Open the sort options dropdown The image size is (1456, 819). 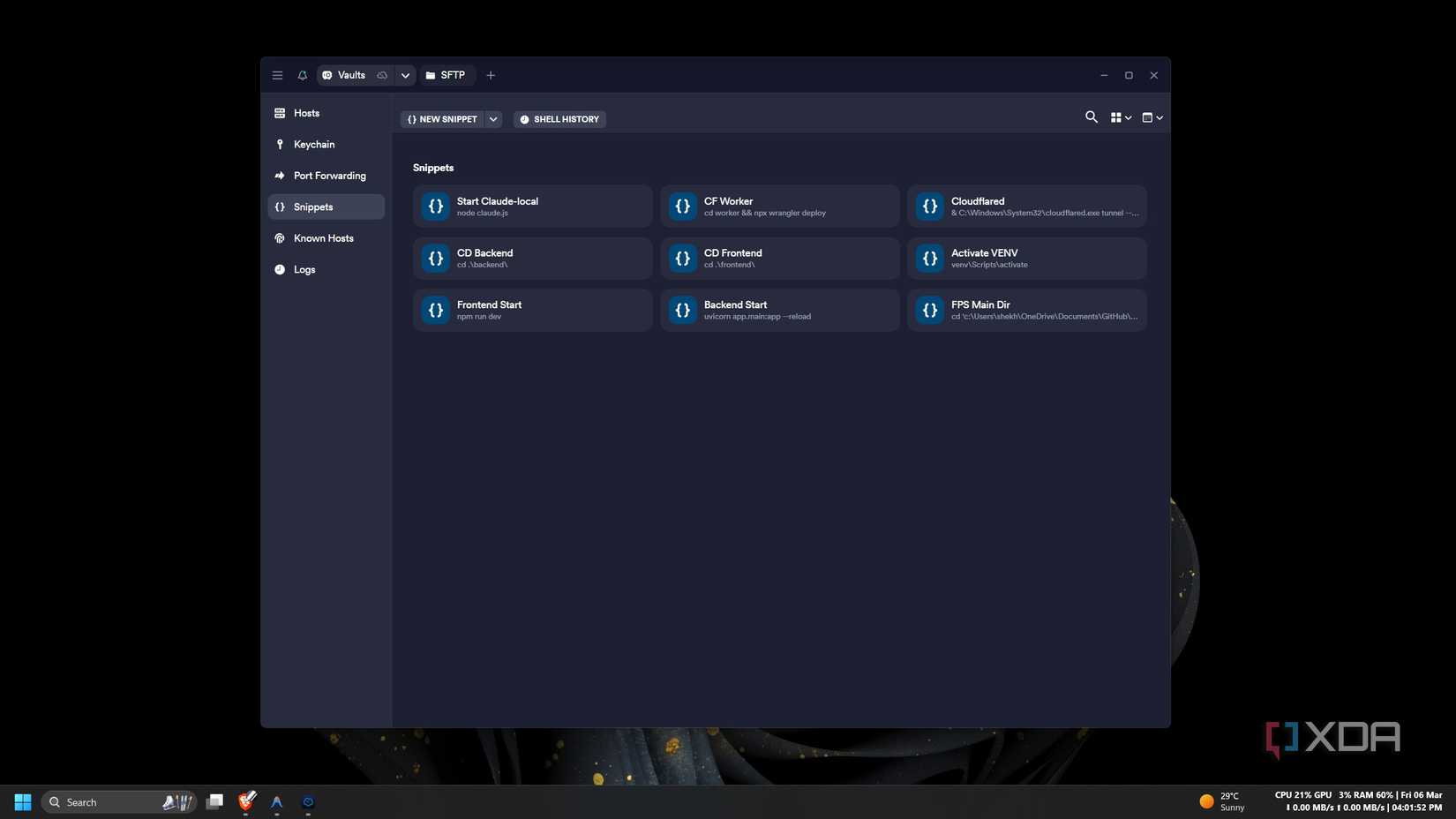coord(1151,116)
